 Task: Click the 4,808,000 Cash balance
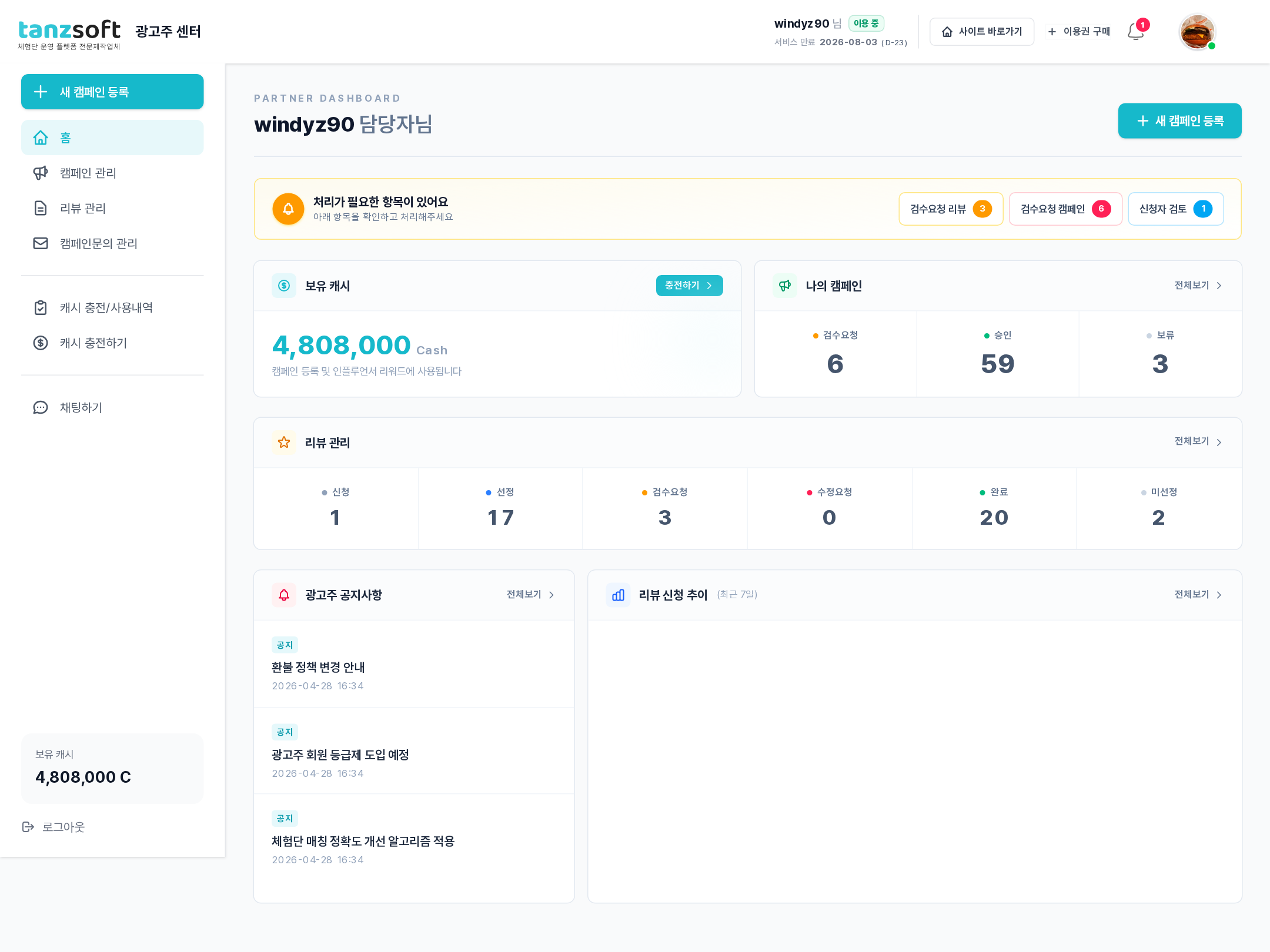click(360, 346)
